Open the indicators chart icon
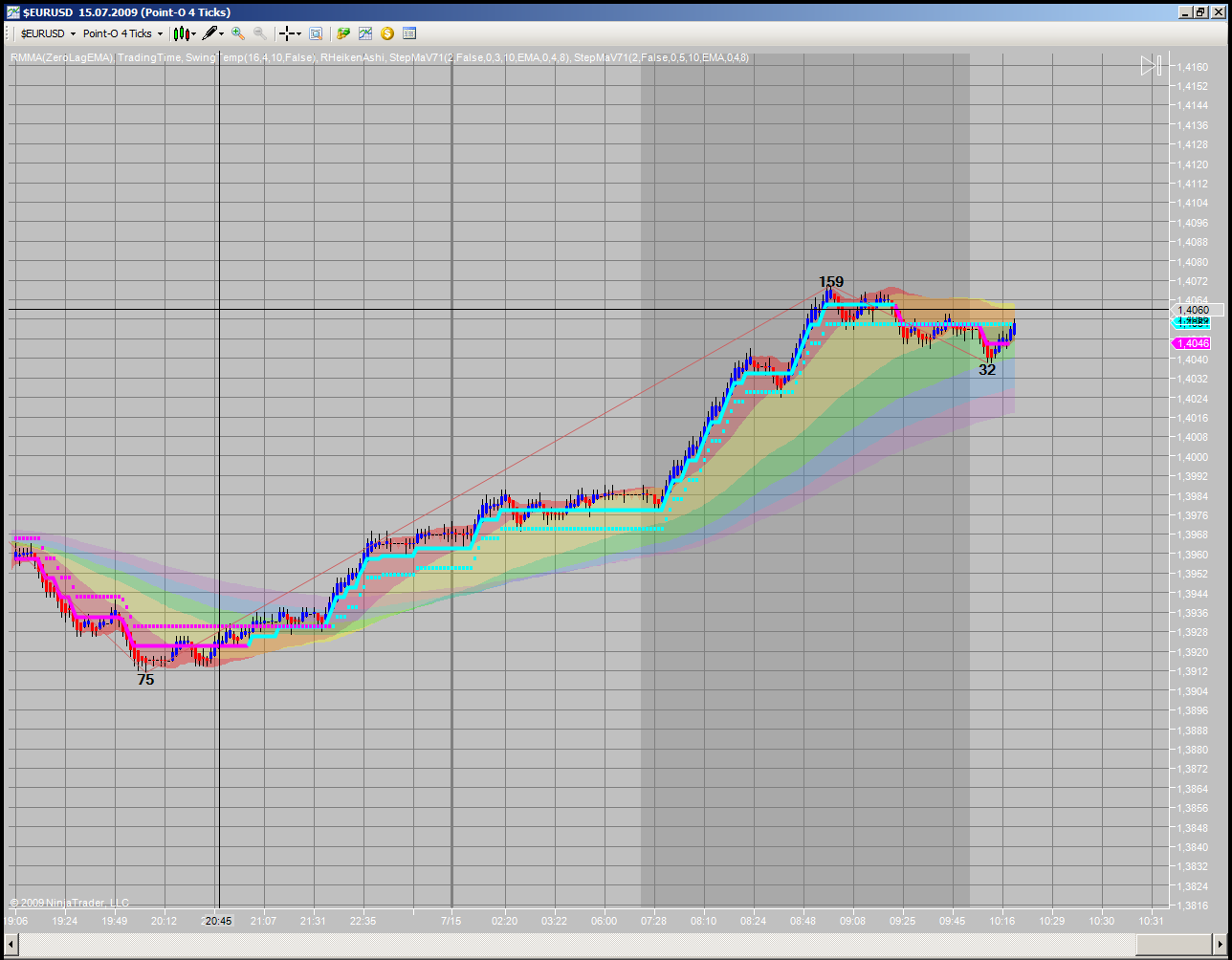Viewport: 1232px width, 960px height. point(365,33)
